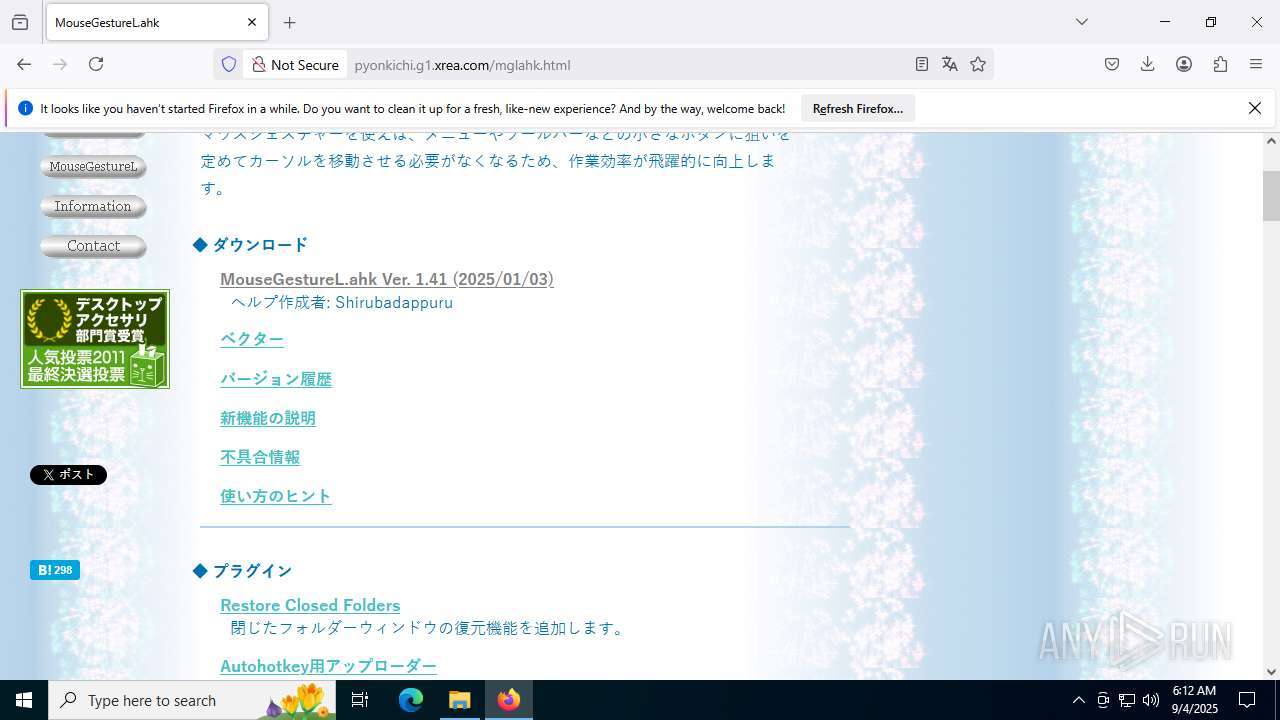Open Windows Start menu

pos(24,700)
